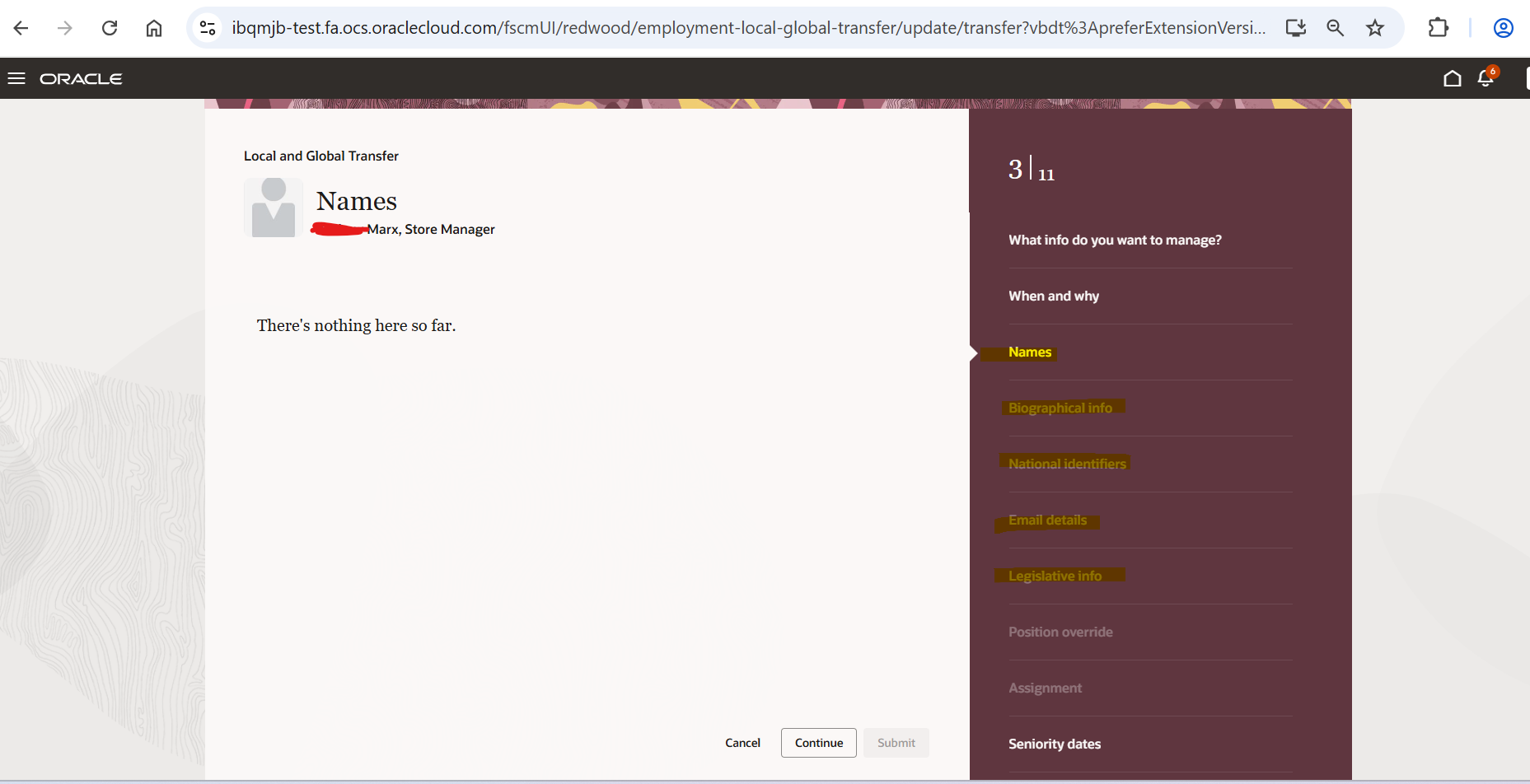Go to the Oracle home page icon
Screen dimensions: 1530x784
pos(1453,78)
